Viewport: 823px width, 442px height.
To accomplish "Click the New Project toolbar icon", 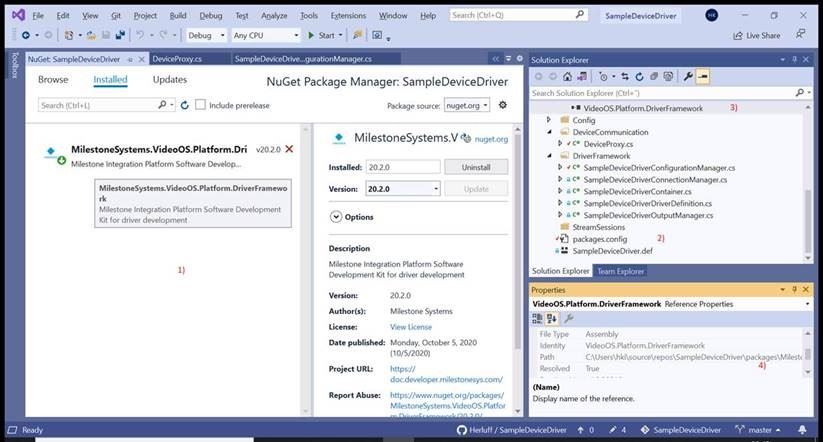I will click(68, 35).
